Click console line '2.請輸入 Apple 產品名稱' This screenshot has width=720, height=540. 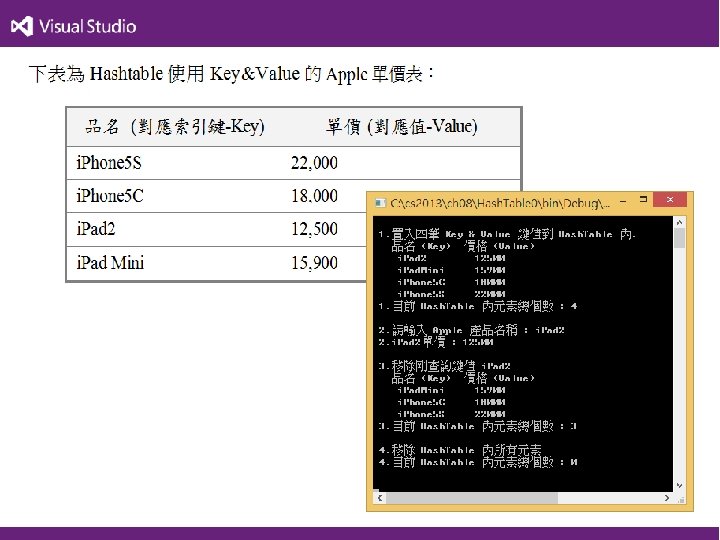471,330
